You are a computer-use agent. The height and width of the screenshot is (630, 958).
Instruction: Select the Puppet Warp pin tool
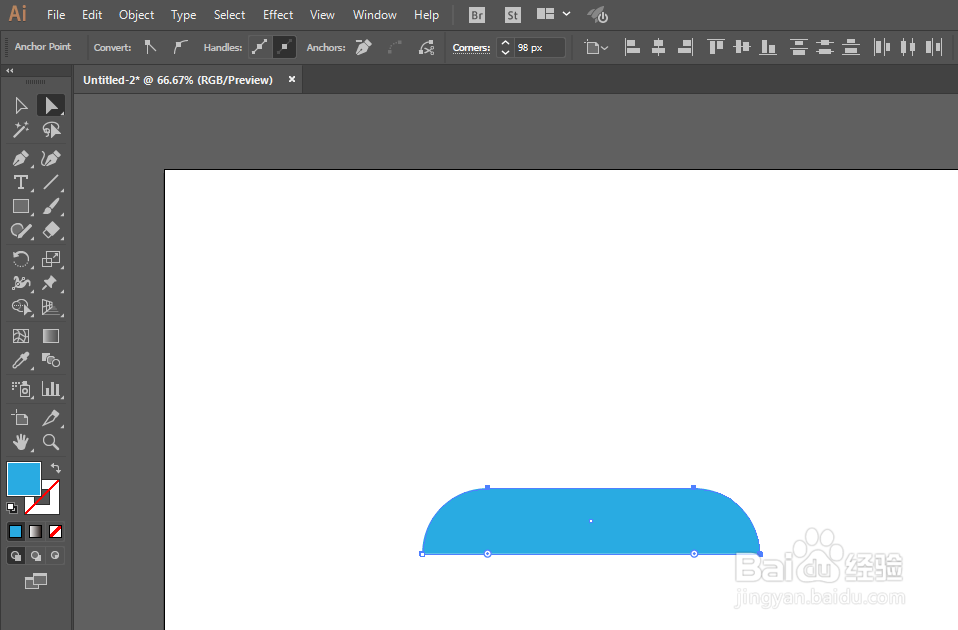click(51, 283)
